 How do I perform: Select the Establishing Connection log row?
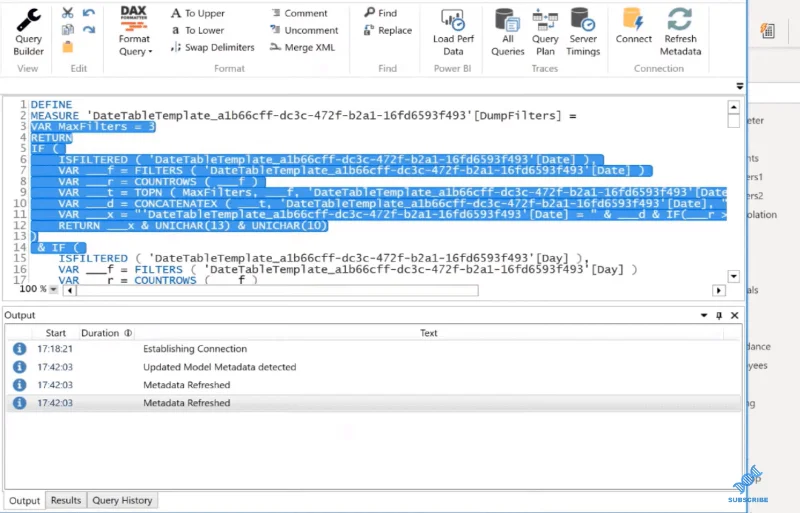pos(373,349)
